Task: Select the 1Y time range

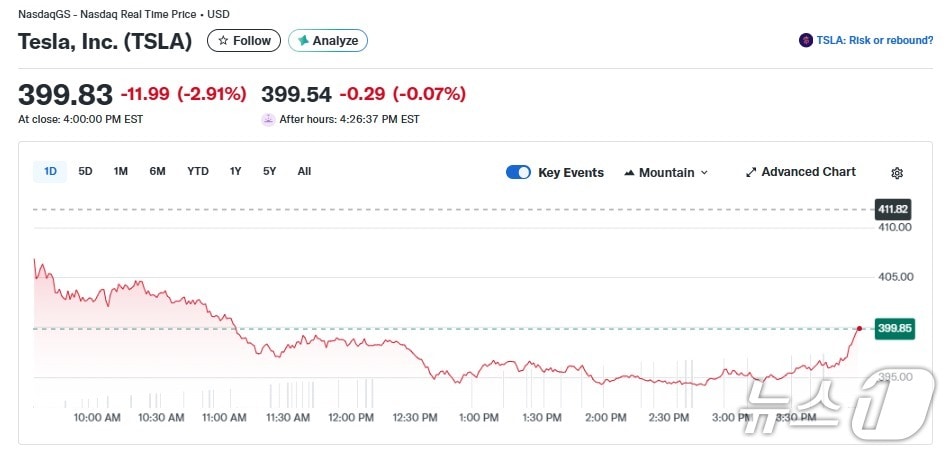Action: (236, 171)
